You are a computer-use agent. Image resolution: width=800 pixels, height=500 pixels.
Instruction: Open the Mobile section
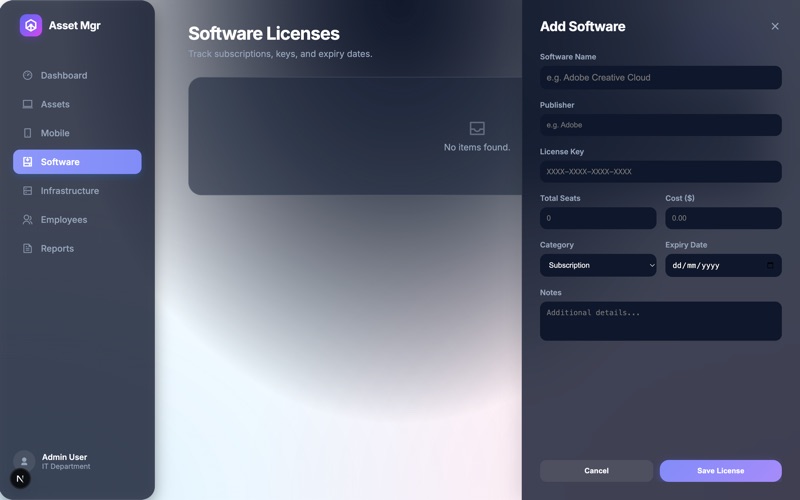tap(77, 133)
